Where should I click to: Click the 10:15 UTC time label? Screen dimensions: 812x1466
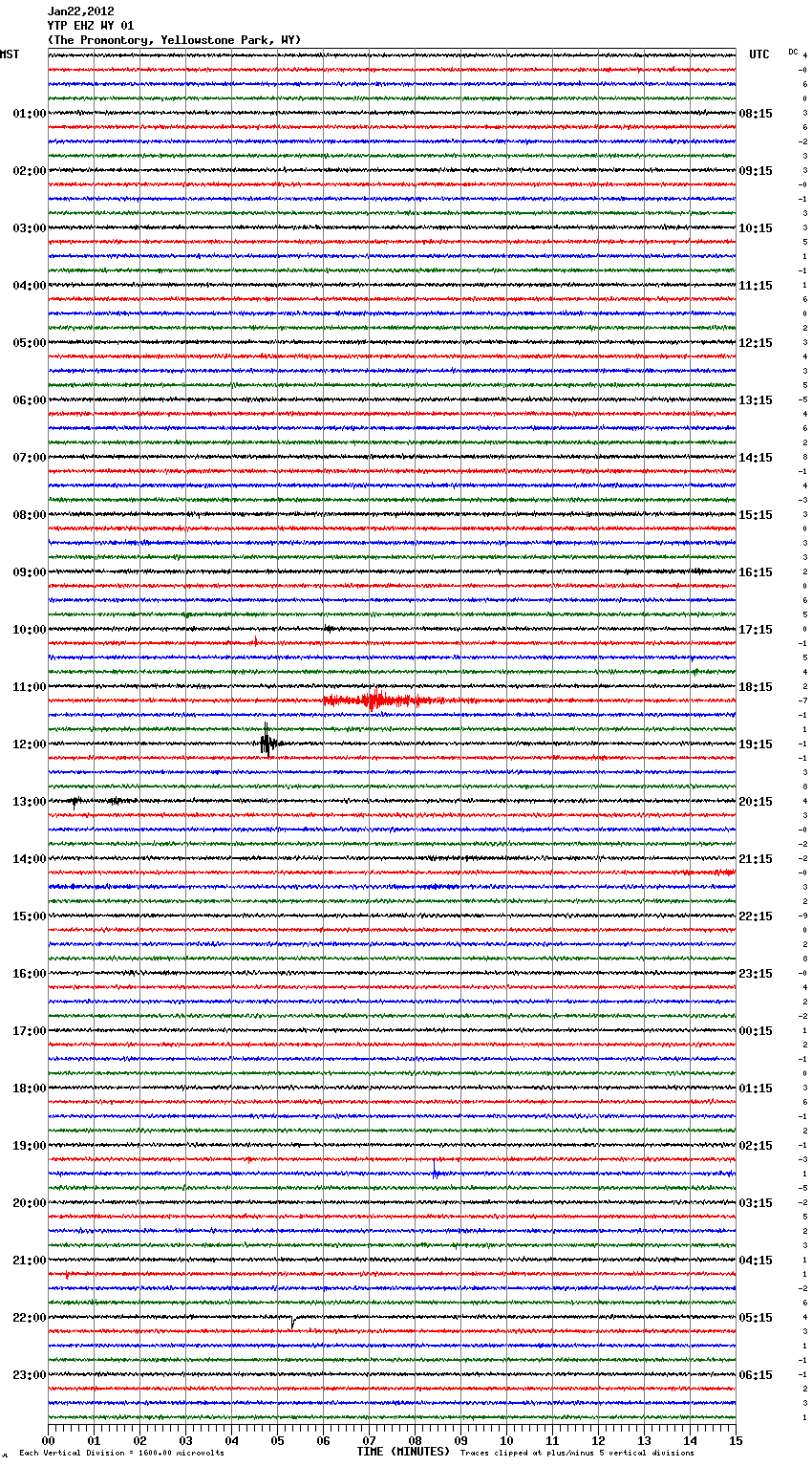[x=756, y=228]
